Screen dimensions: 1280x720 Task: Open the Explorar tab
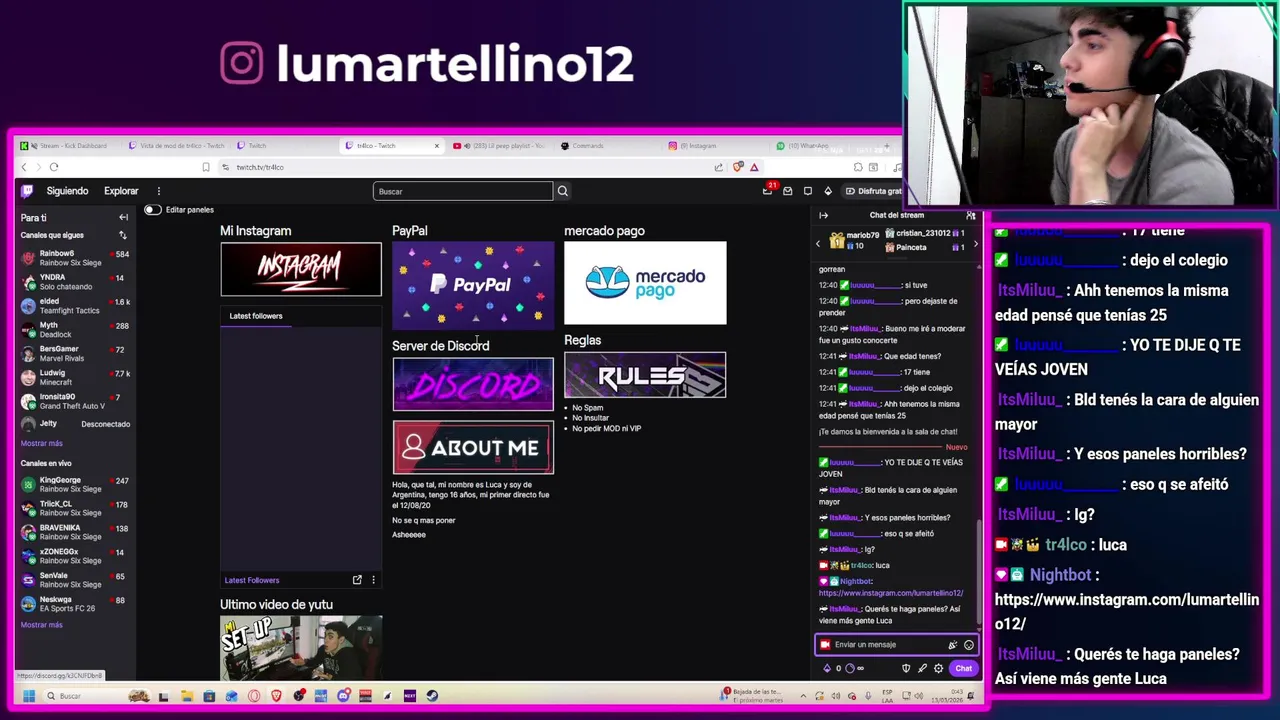tap(121, 191)
